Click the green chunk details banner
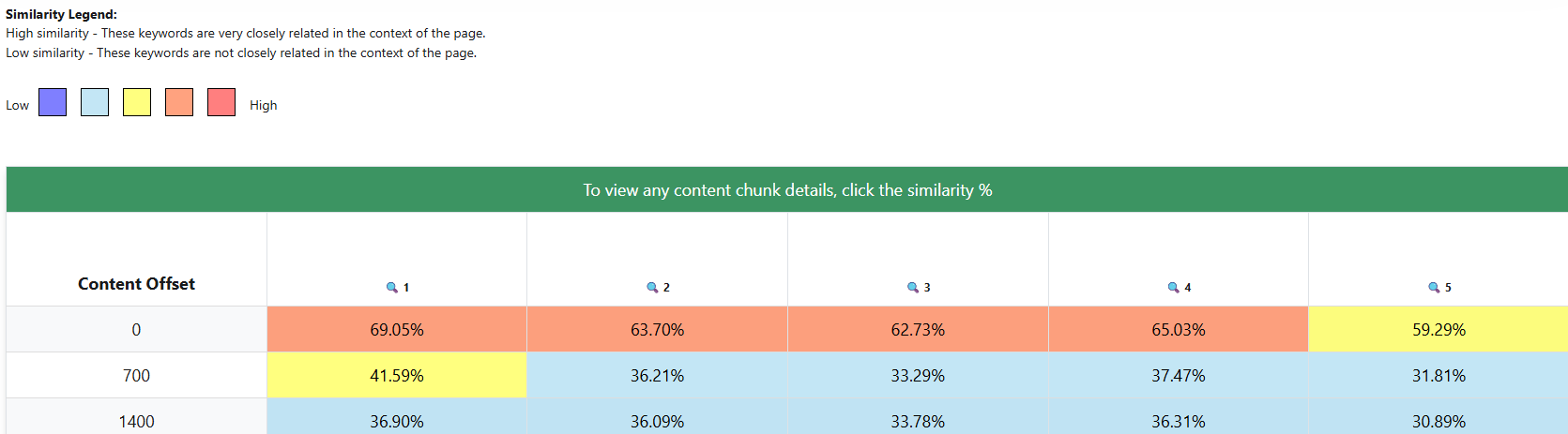This screenshot has height=434, width=1568. tap(787, 190)
